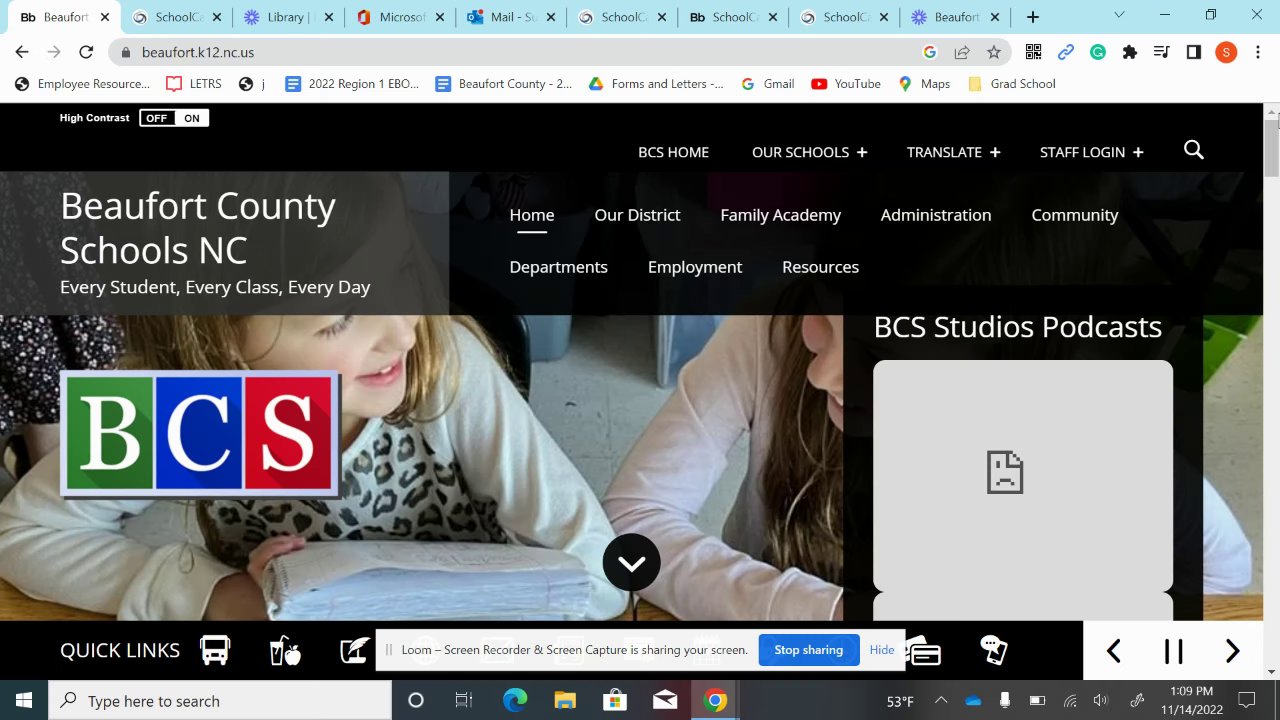This screenshot has width=1280, height=720.
Task: Open the blue link extension icon
Action: click(1066, 52)
